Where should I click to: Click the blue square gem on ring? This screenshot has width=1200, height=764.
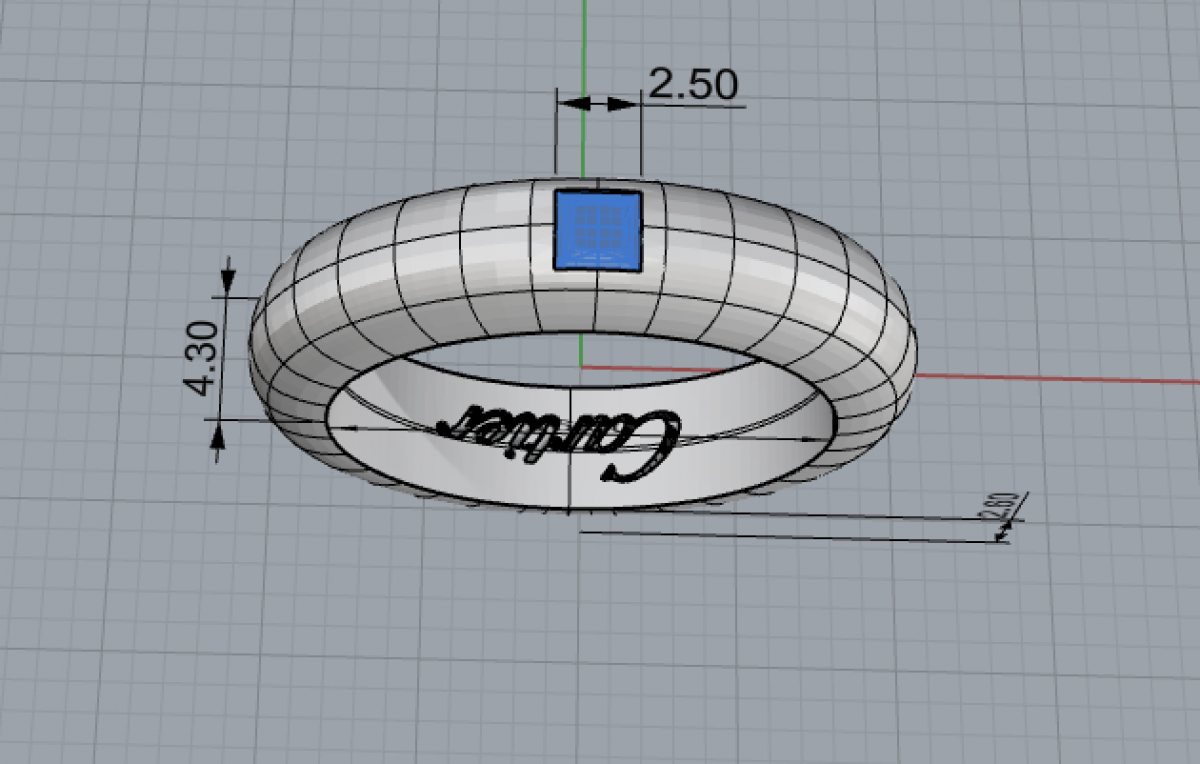[598, 230]
